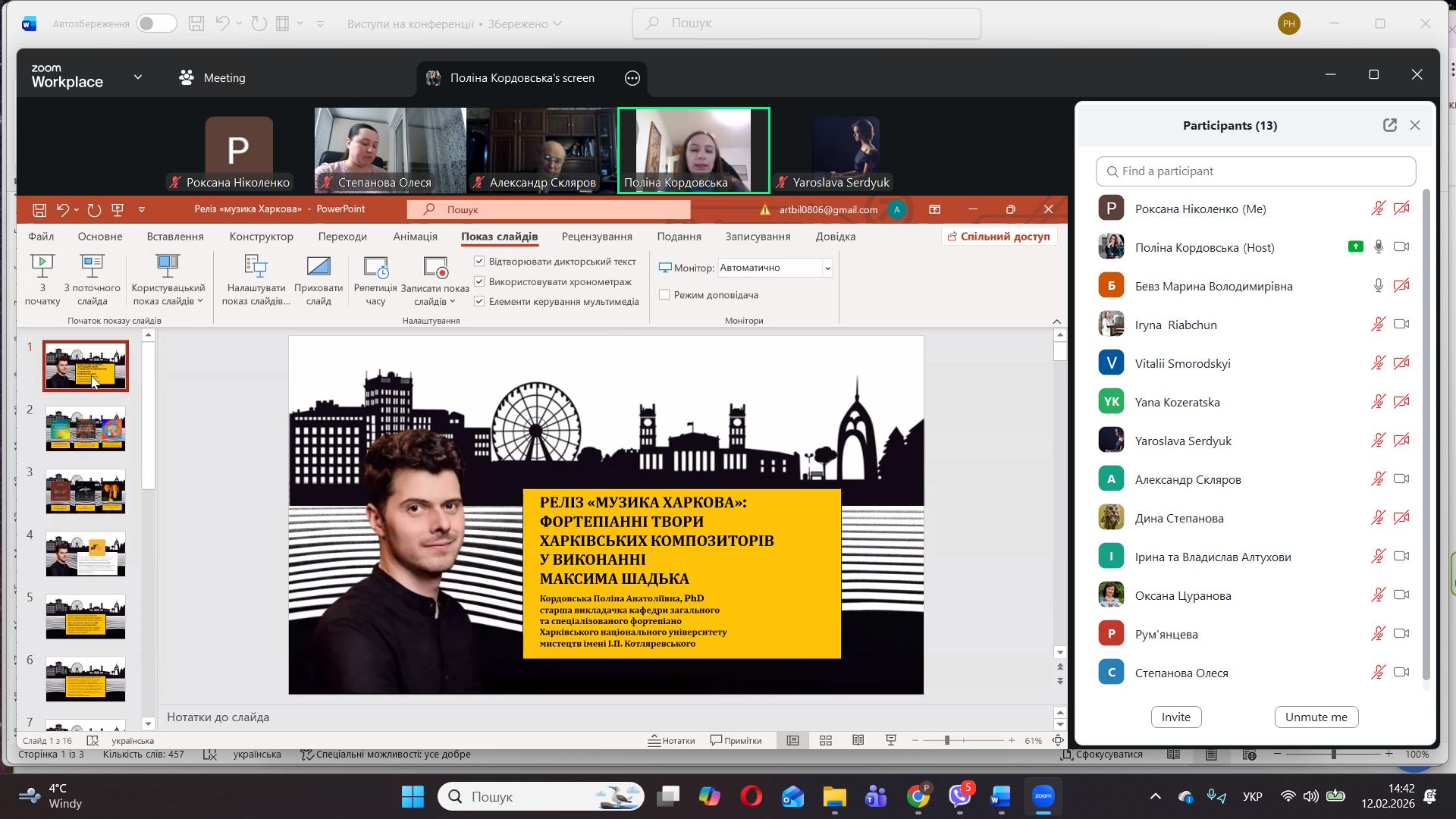Open the screen share more options icon
Screen dimensions: 1456x819
[x=632, y=78]
